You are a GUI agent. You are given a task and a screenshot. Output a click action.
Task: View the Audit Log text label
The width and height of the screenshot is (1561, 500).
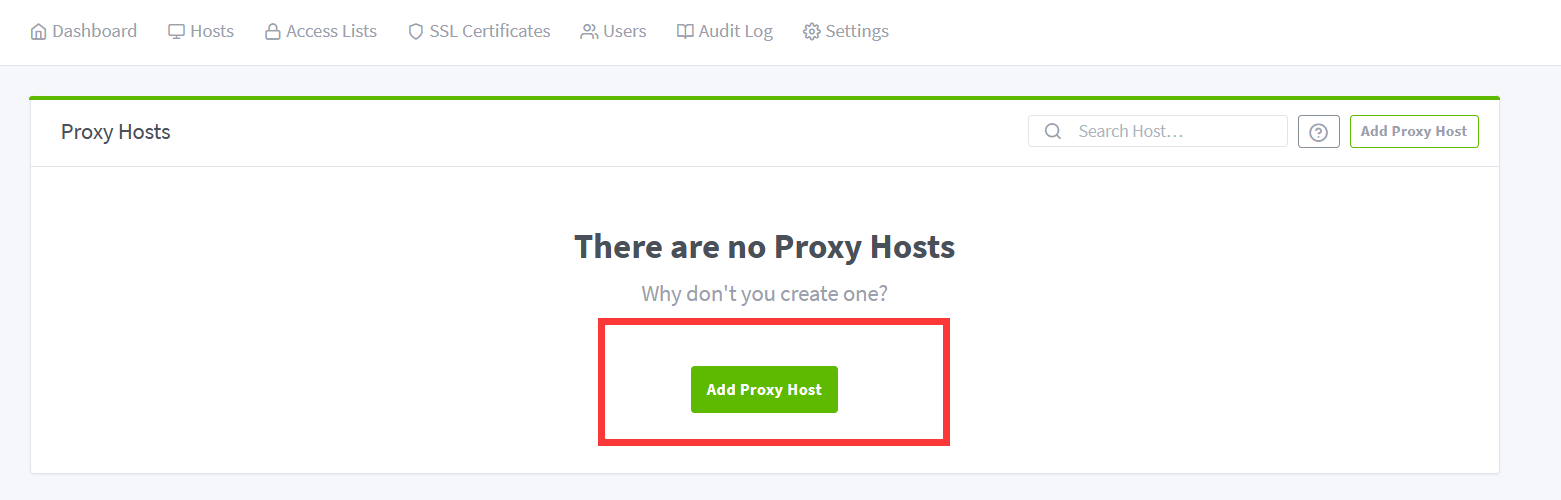point(736,31)
